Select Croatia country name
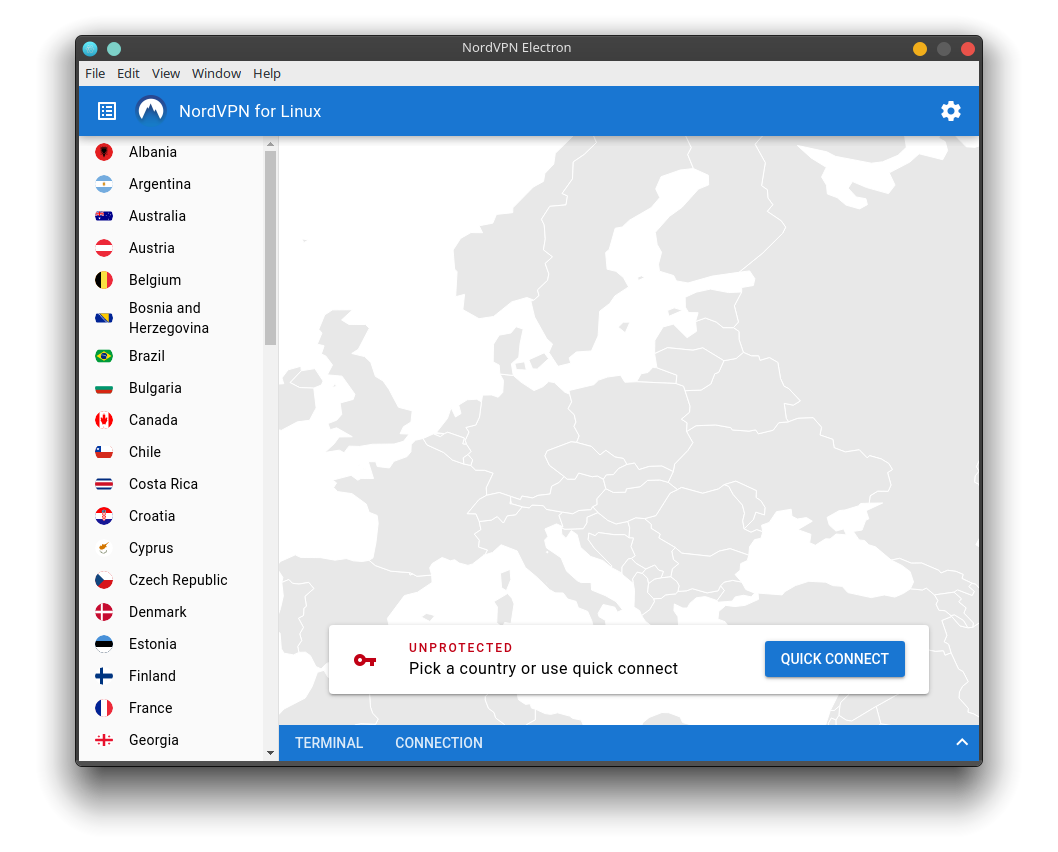The image size is (1058, 852). [x=152, y=516]
